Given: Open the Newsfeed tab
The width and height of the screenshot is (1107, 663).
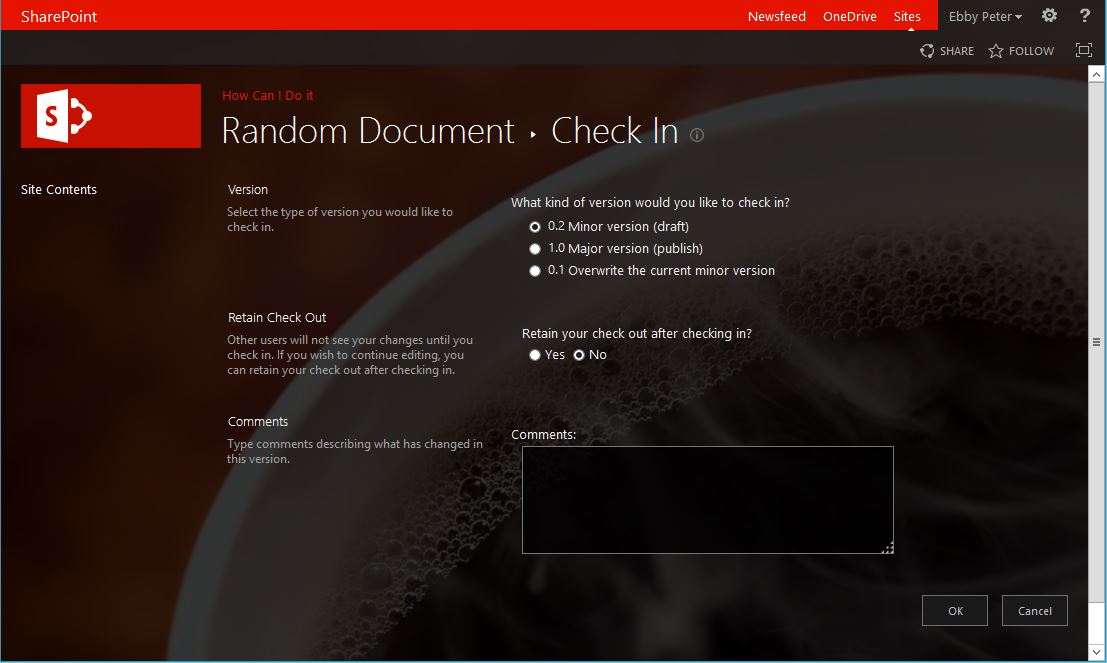Looking at the screenshot, I should [x=776, y=17].
